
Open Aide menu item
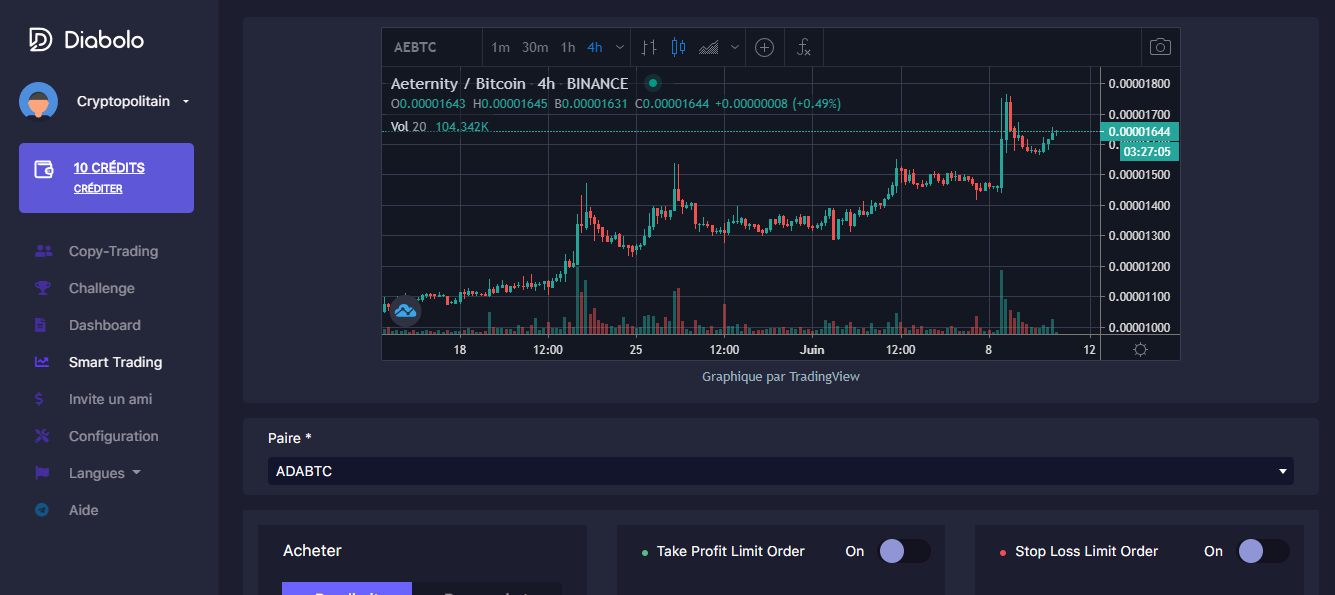83,510
